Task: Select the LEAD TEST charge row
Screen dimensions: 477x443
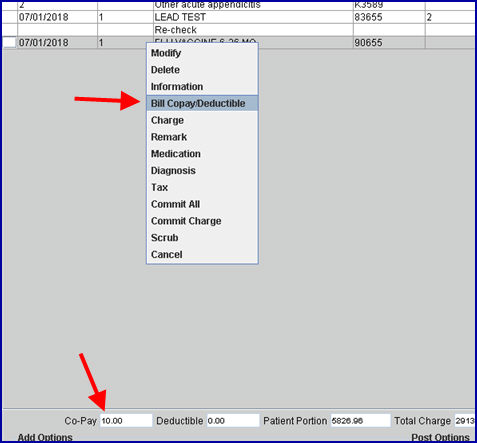Action: [x=238, y=17]
